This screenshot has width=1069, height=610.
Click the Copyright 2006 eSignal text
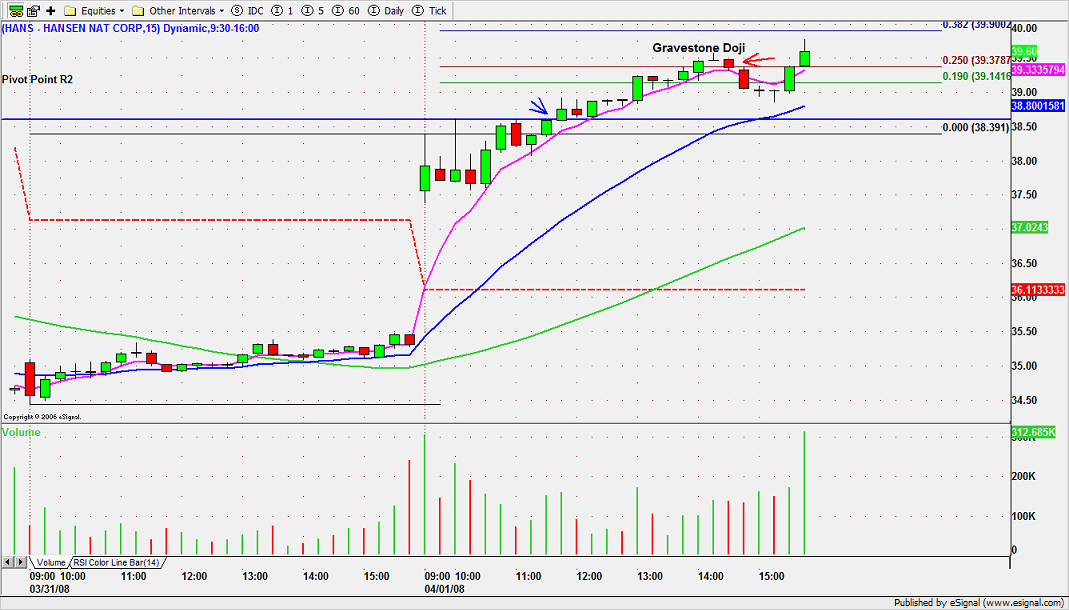point(42,416)
